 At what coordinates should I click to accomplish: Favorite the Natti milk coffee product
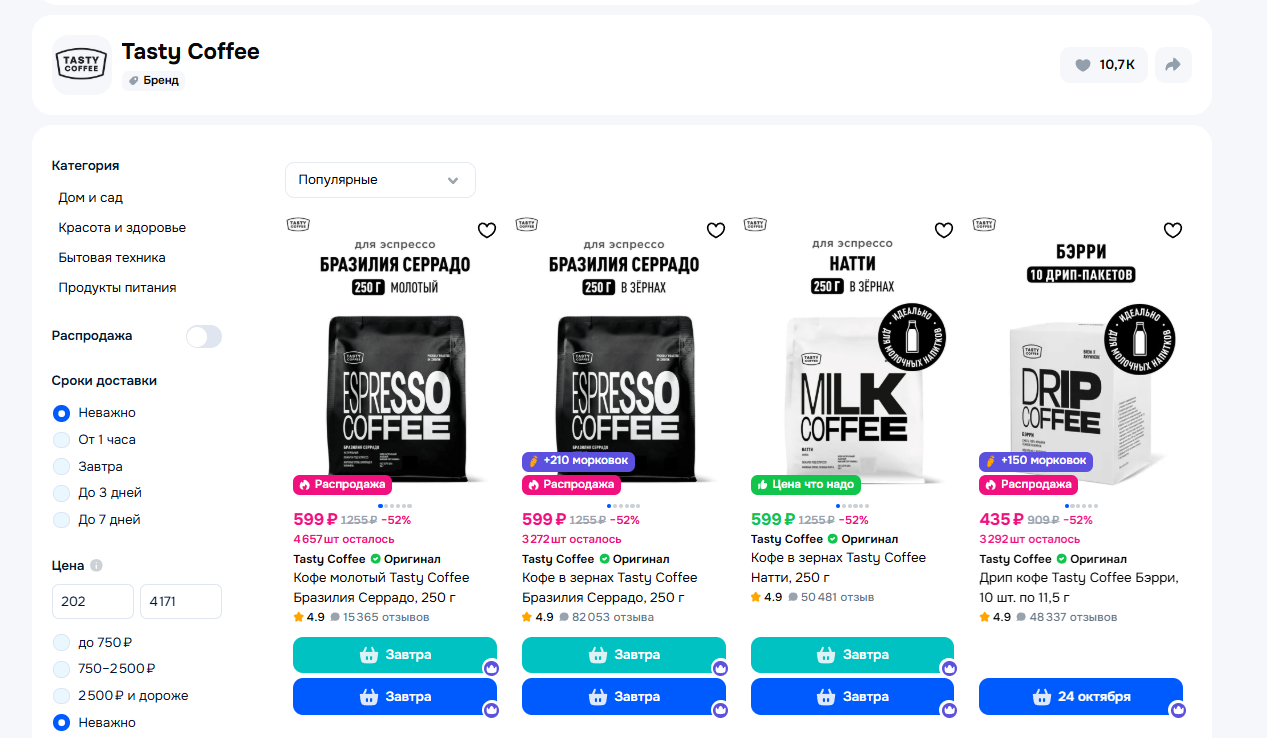(944, 230)
